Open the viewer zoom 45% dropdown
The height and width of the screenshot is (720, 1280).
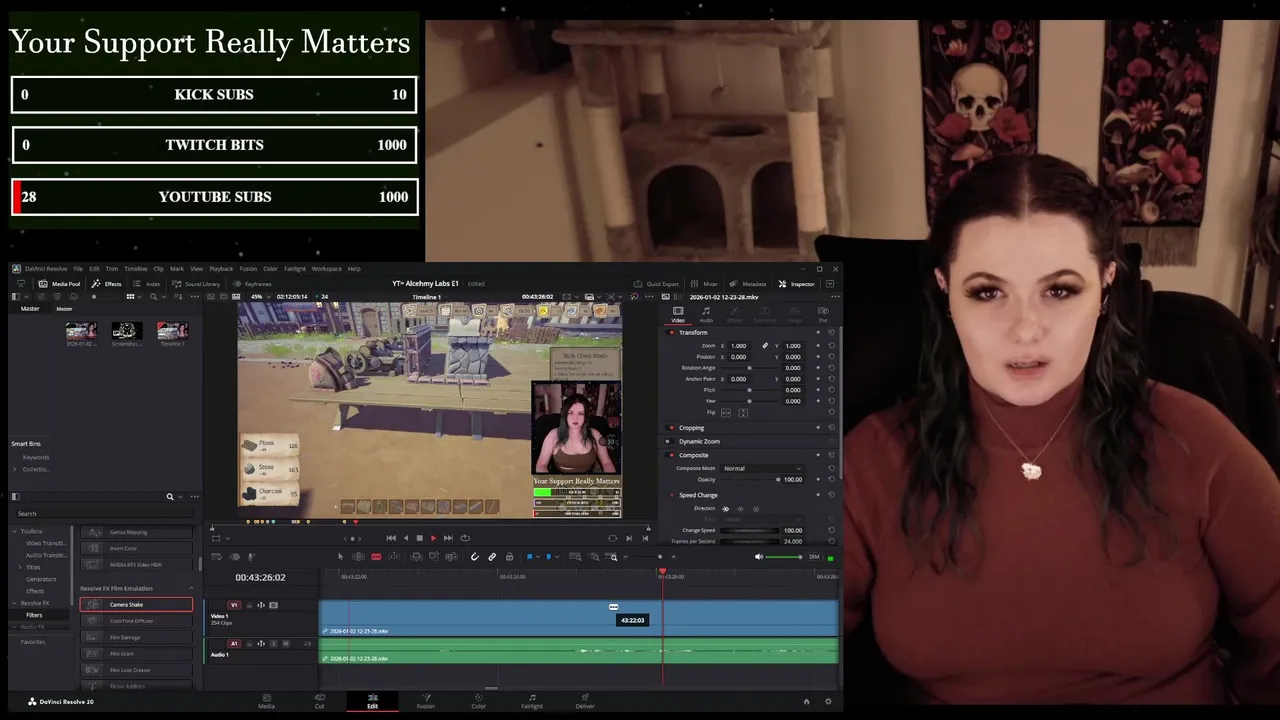tap(260, 297)
